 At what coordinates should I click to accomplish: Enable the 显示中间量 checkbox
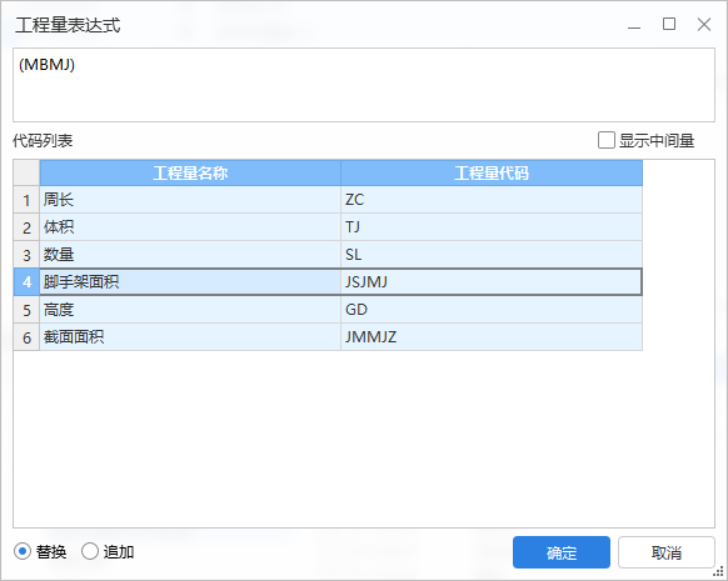(606, 140)
